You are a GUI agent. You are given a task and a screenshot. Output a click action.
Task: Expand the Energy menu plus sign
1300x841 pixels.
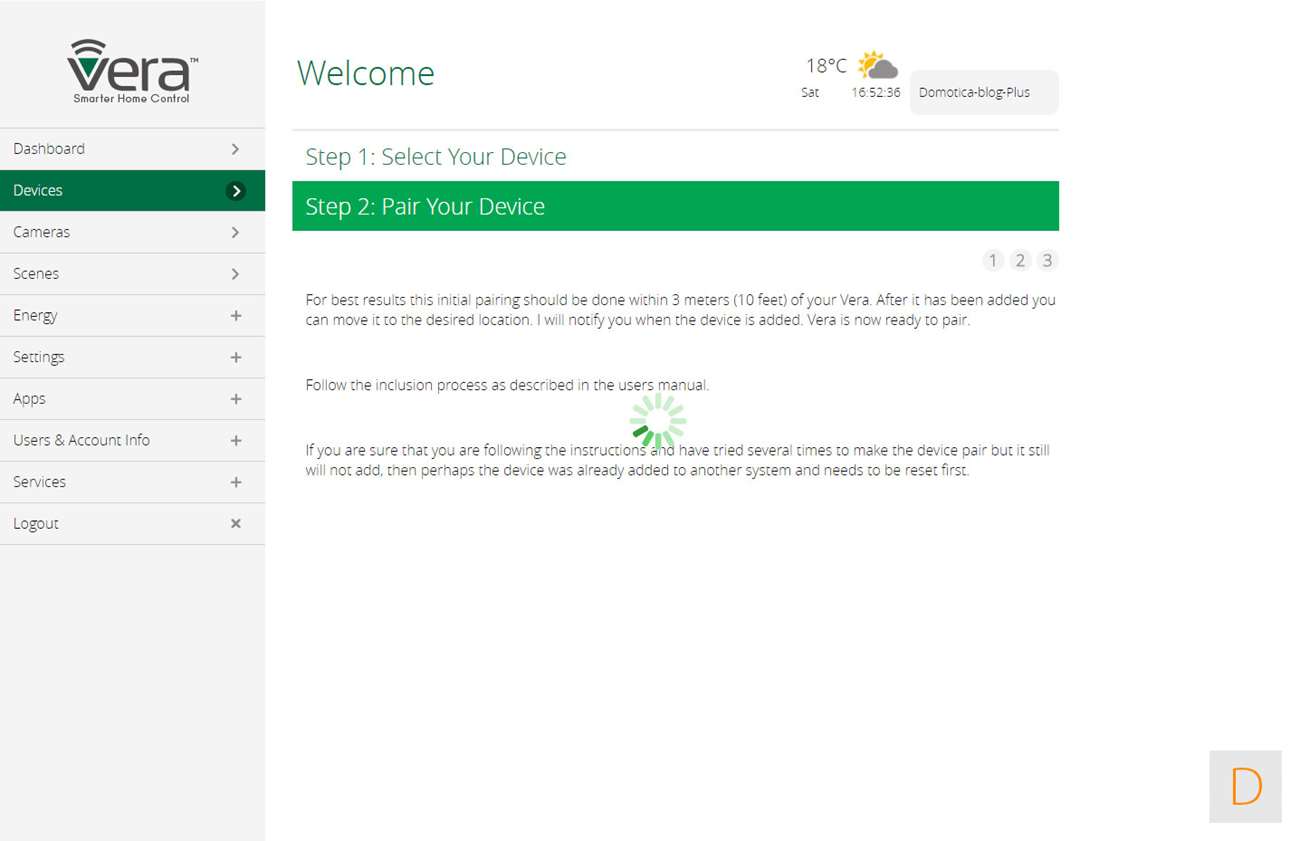[236, 316]
